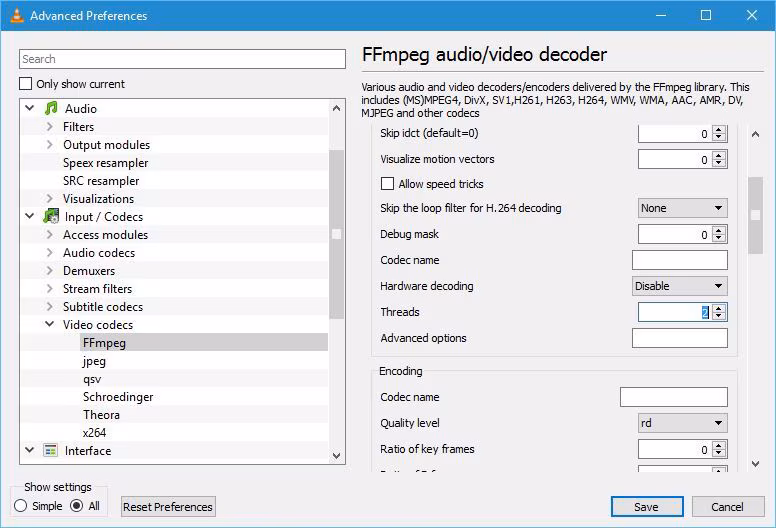Decrease Threads count with down arrow

point(719,316)
